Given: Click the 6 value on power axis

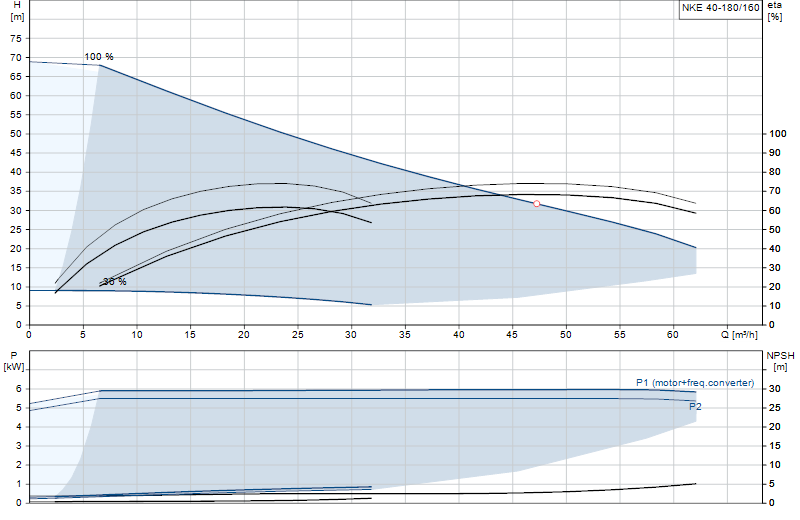Looking at the screenshot, I should pos(19,389).
